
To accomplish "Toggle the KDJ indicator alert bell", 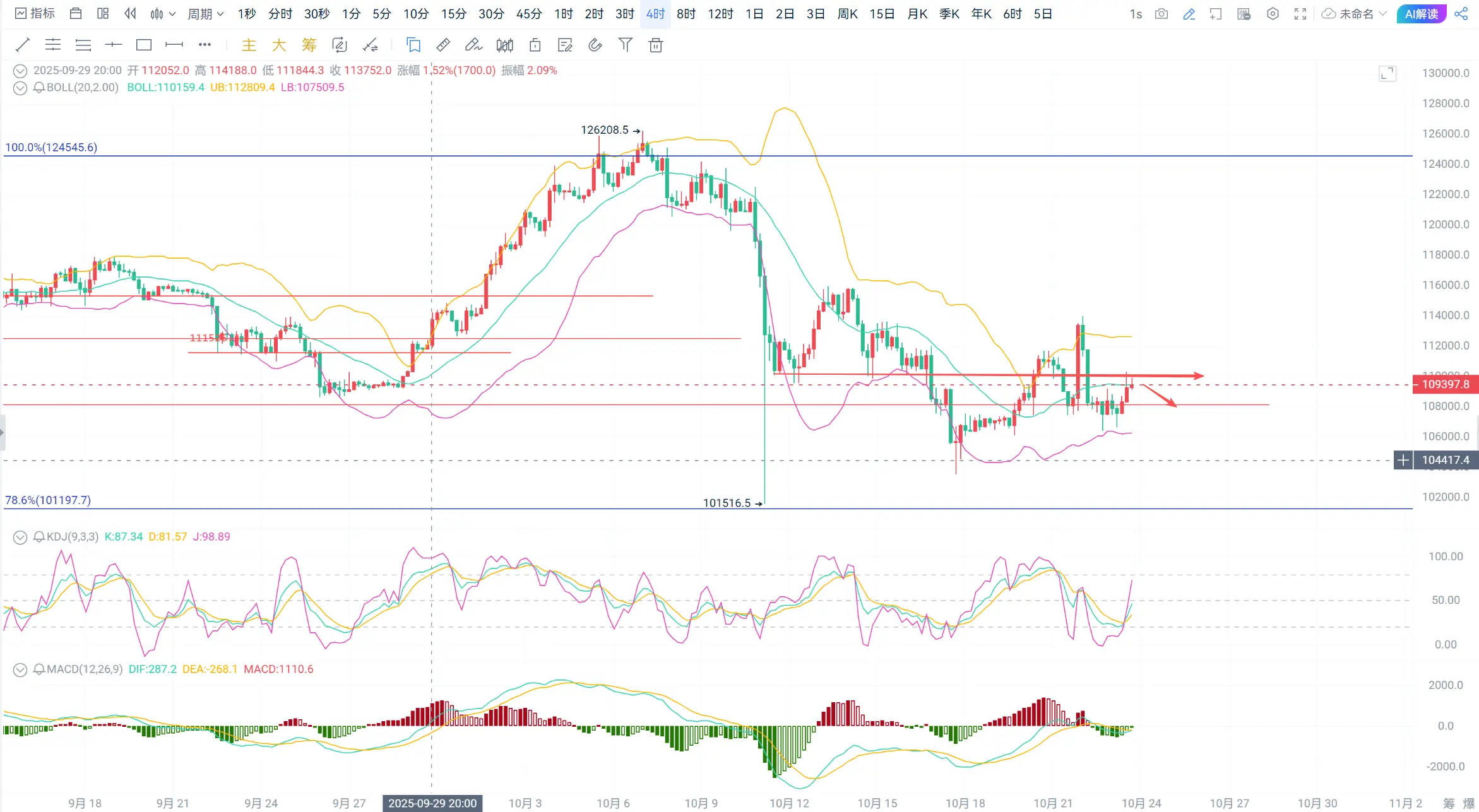I will (39, 537).
